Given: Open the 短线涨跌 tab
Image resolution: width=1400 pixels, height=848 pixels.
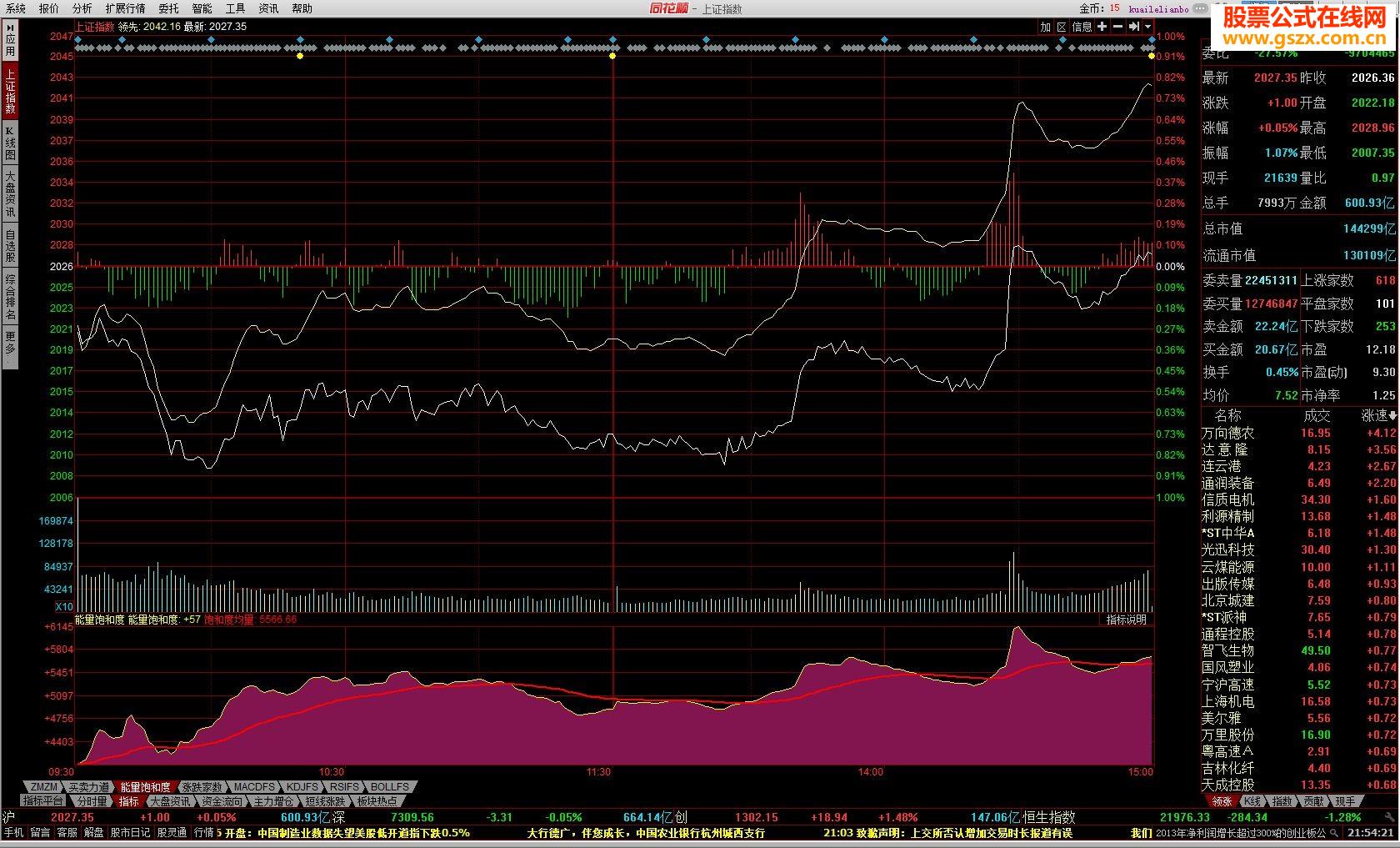Looking at the screenshot, I should [x=325, y=801].
